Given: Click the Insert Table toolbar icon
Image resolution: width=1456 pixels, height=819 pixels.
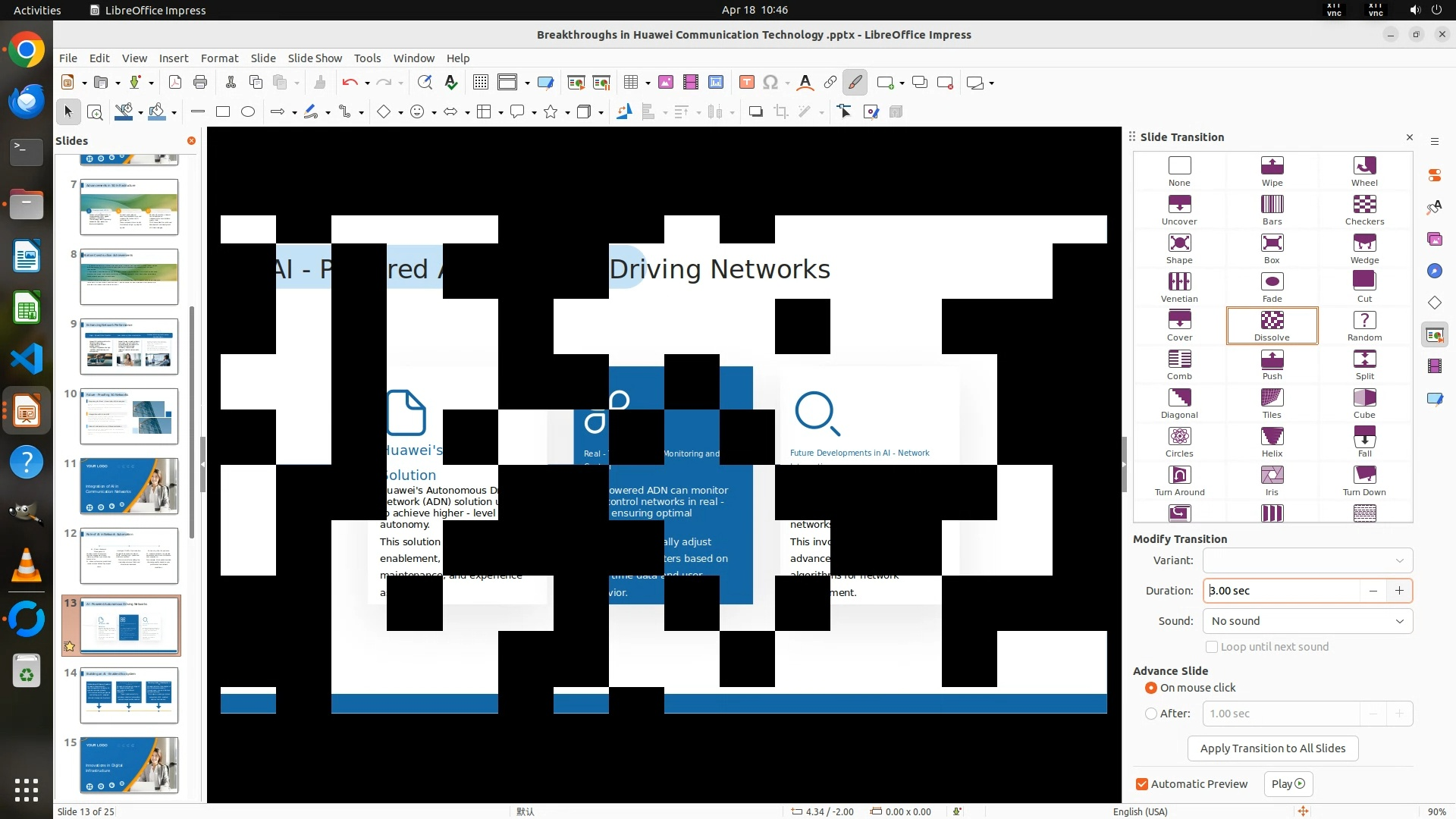Looking at the screenshot, I should point(630,83).
